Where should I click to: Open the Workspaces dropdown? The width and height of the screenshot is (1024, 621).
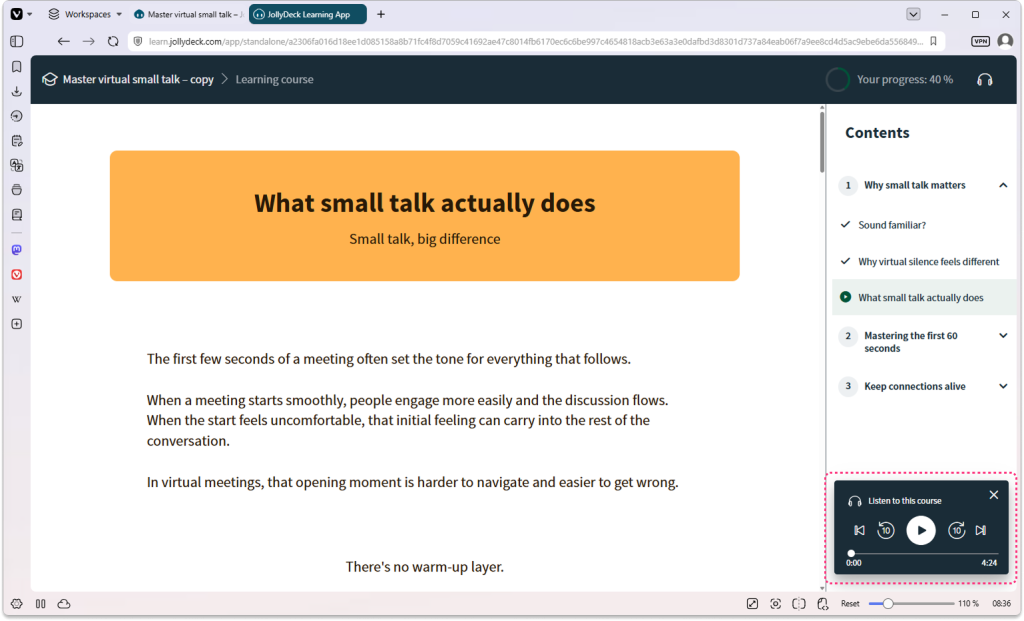click(x=86, y=14)
